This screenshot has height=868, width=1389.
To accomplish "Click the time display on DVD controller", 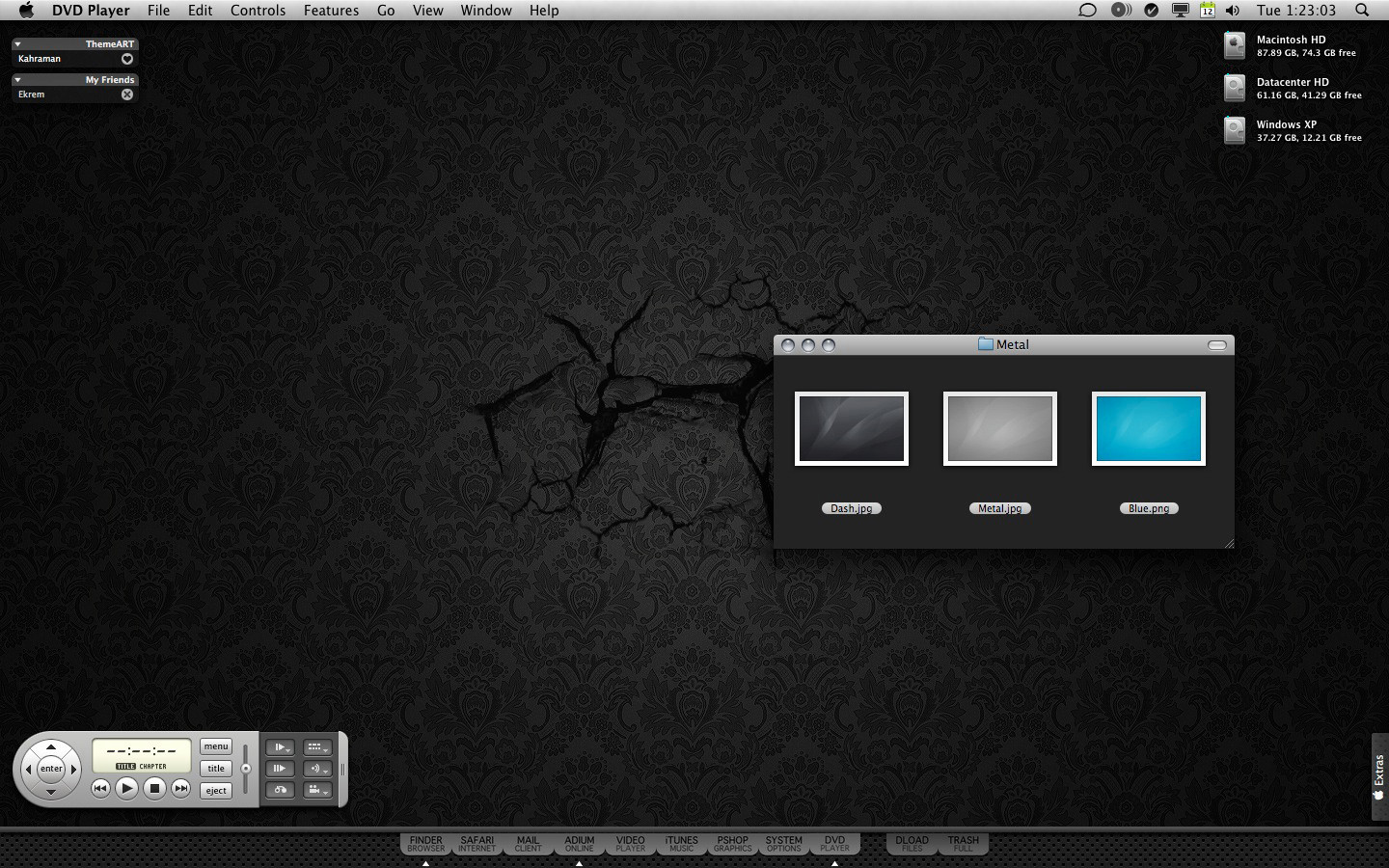I will click(142, 755).
